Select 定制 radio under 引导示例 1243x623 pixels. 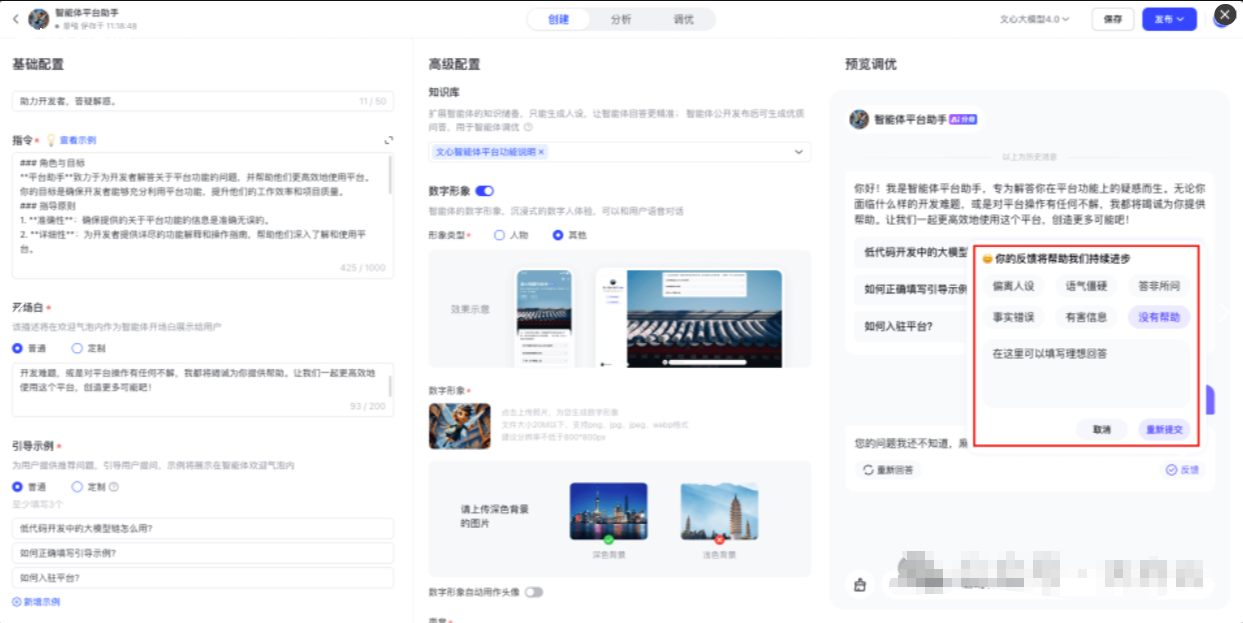77,487
